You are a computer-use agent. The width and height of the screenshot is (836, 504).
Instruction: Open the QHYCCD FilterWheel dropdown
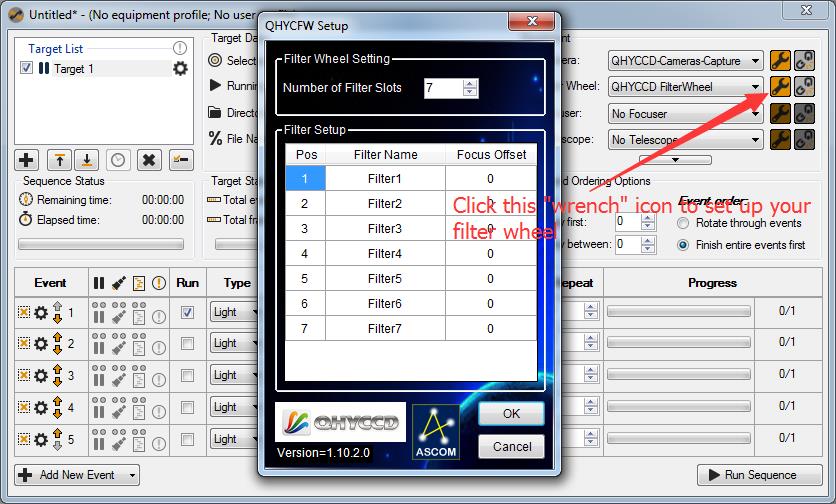[x=685, y=86]
